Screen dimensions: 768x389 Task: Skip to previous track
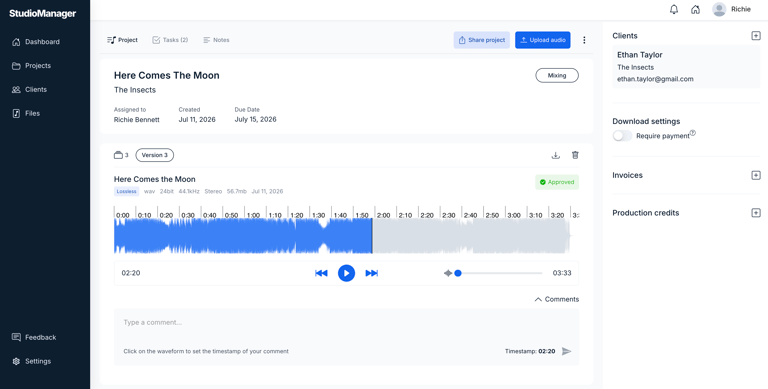321,273
